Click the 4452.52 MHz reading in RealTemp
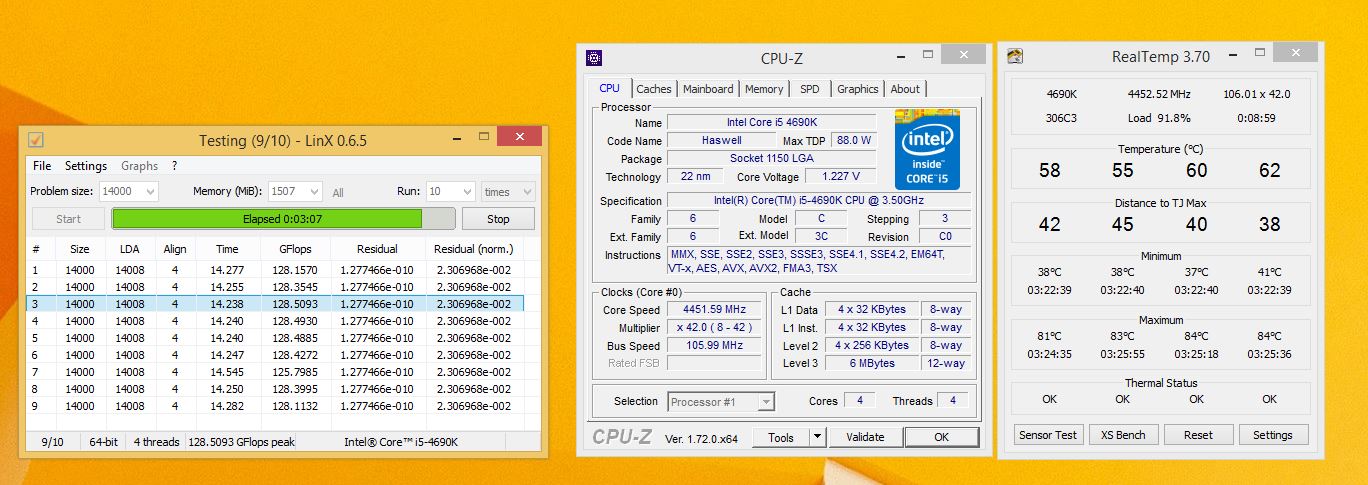 click(x=1159, y=94)
